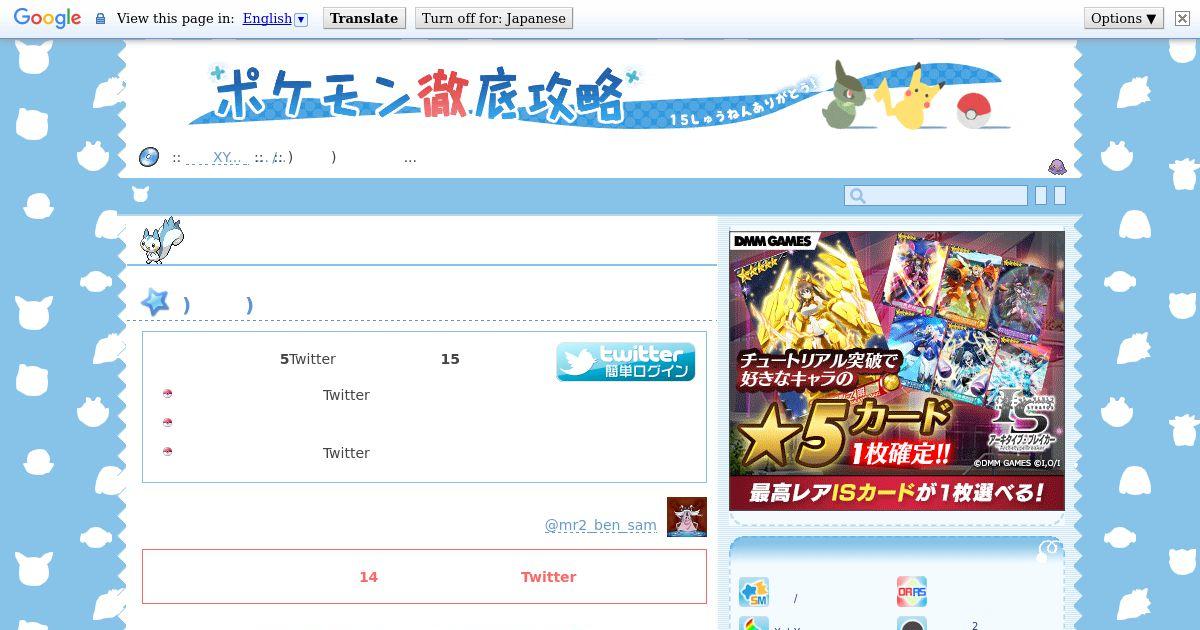Open the translate language dropdown arrow
The image size is (1200, 630).
301,19
